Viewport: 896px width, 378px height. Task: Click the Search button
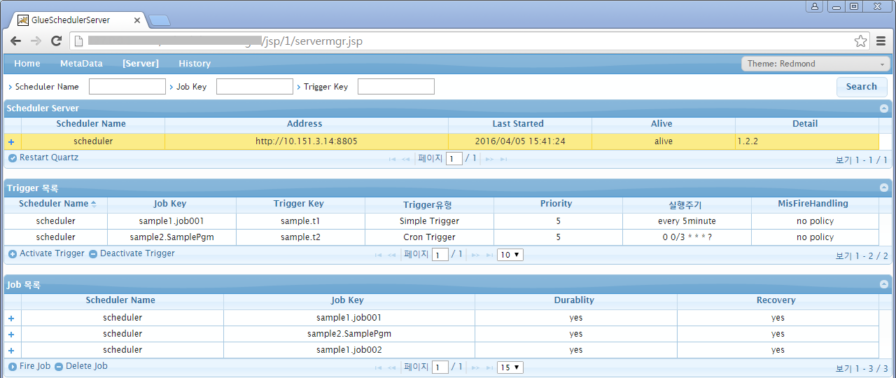pos(862,87)
